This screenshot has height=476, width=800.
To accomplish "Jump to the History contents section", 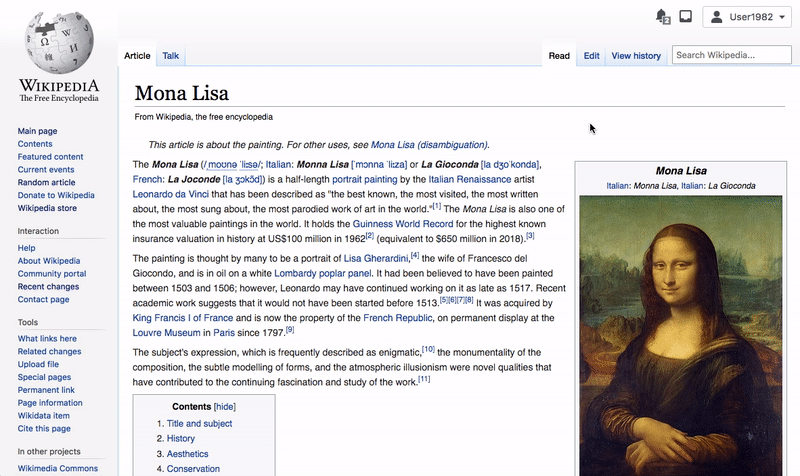I will 181,438.
